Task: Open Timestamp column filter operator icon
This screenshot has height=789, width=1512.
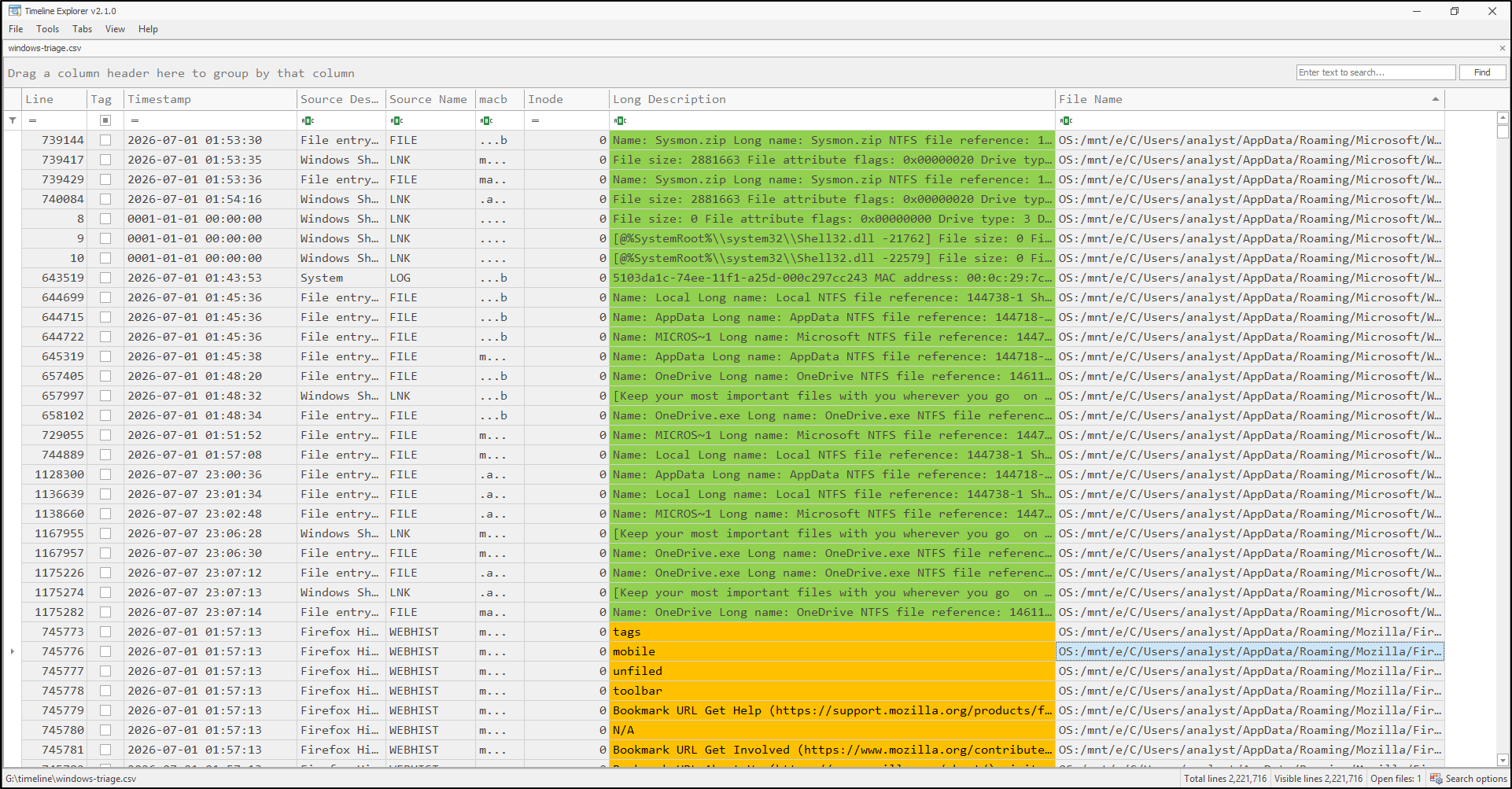Action: (135, 120)
